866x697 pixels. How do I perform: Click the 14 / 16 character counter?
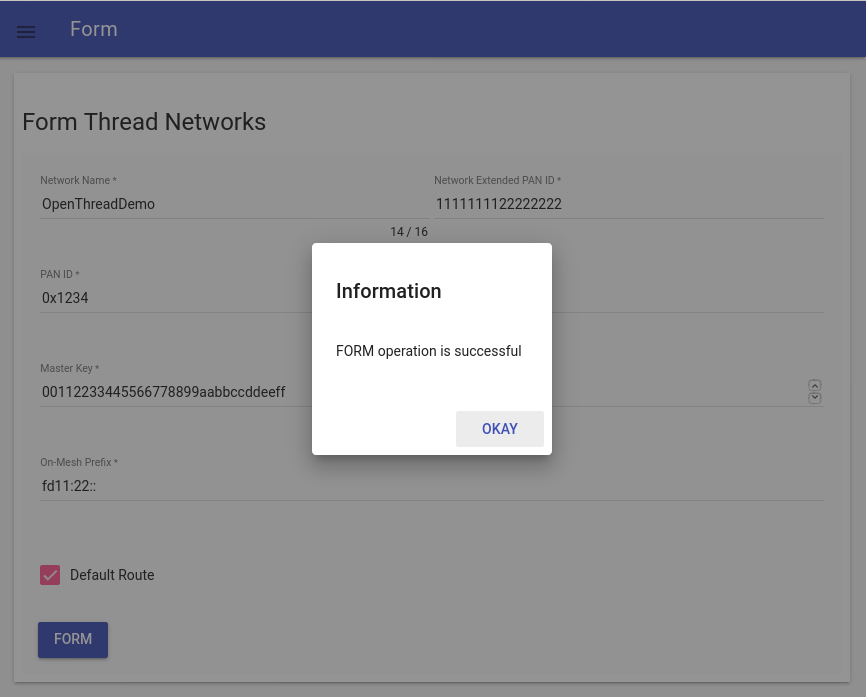click(x=409, y=232)
